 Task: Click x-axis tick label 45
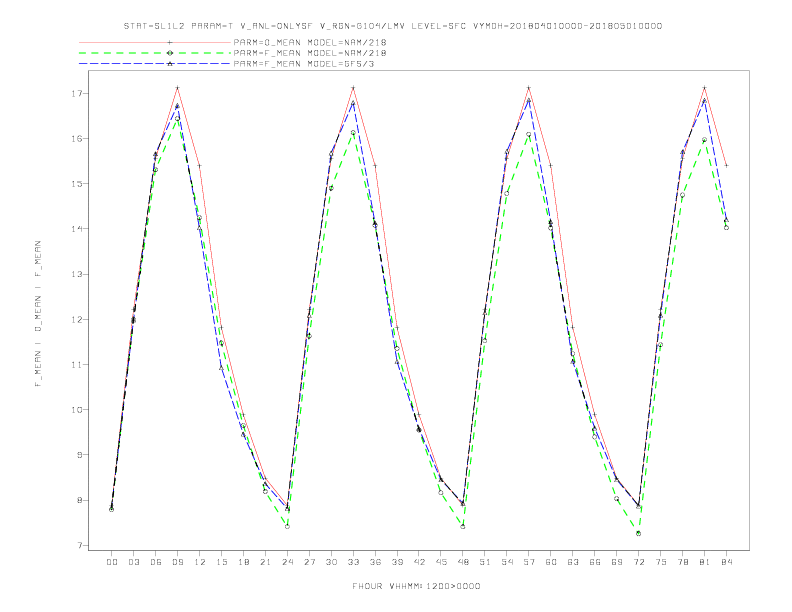pos(441,562)
